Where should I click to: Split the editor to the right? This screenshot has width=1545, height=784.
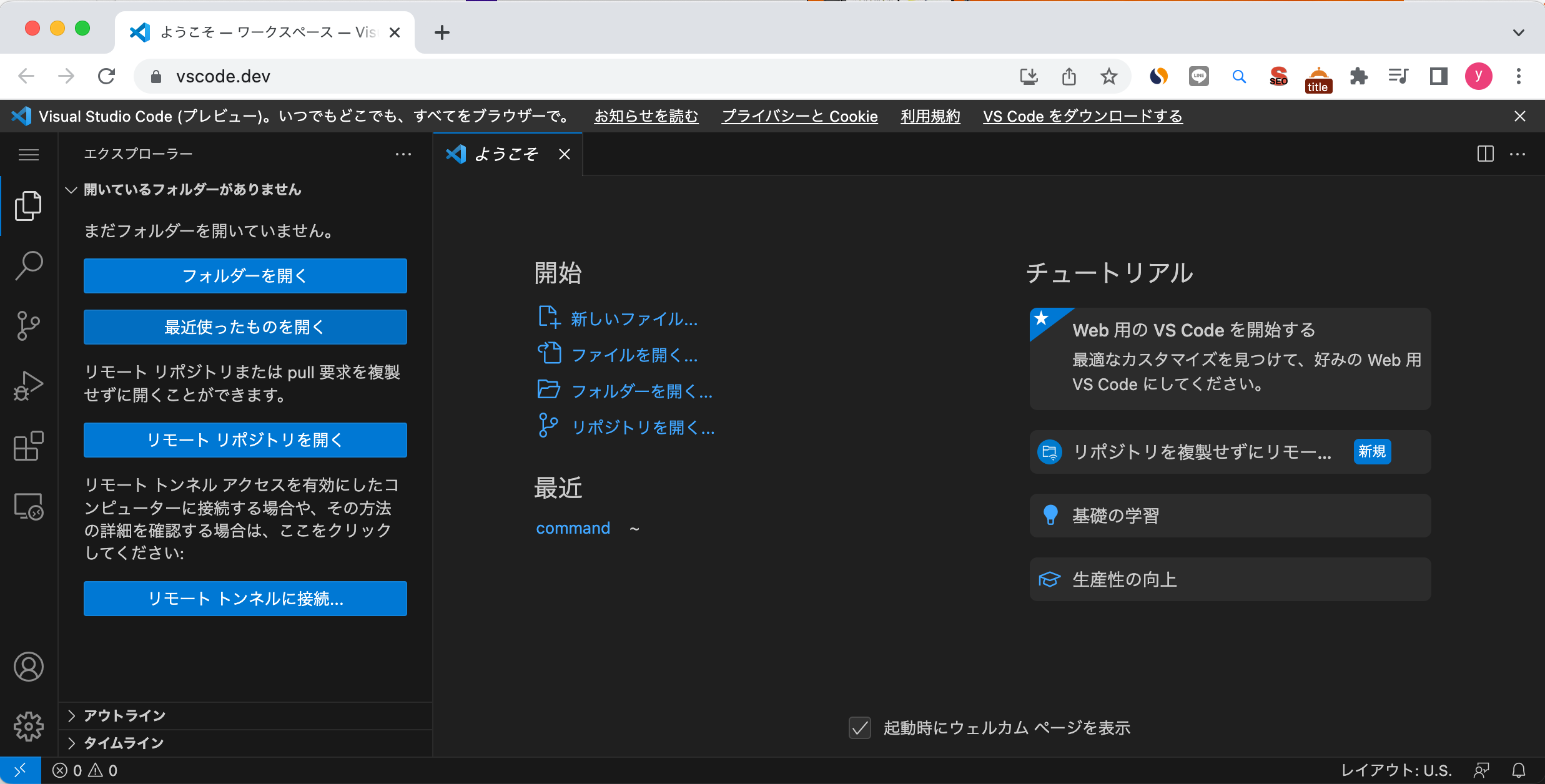tap(1486, 154)
